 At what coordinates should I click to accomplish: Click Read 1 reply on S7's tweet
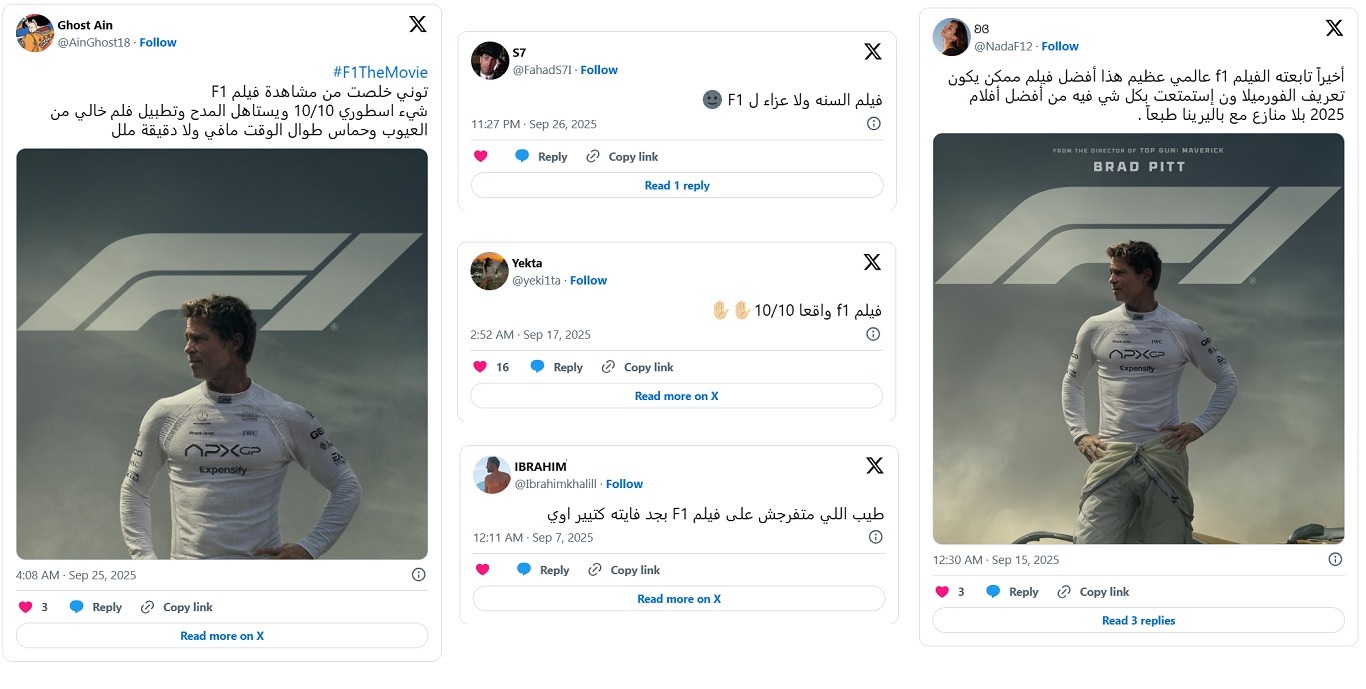click(677, 185)
